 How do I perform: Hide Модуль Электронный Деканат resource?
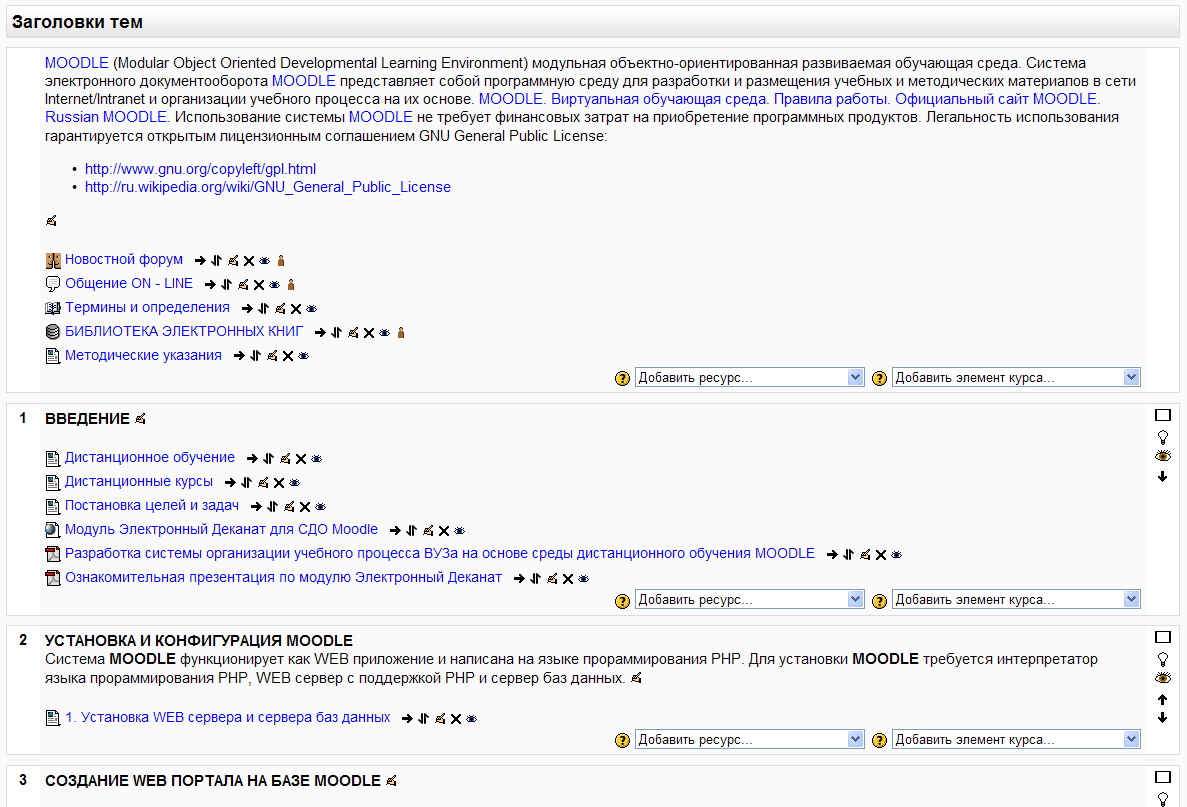(459, 531)
